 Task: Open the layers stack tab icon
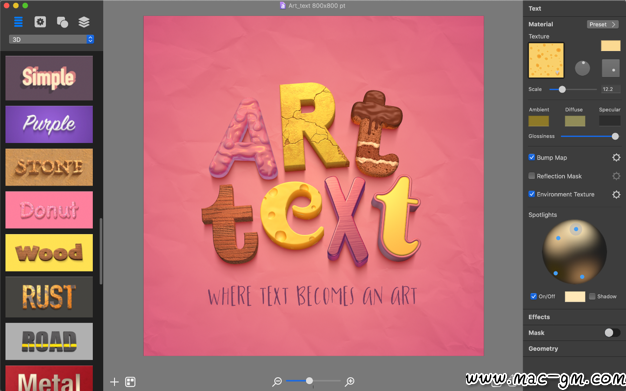click(x=84, y=22)
